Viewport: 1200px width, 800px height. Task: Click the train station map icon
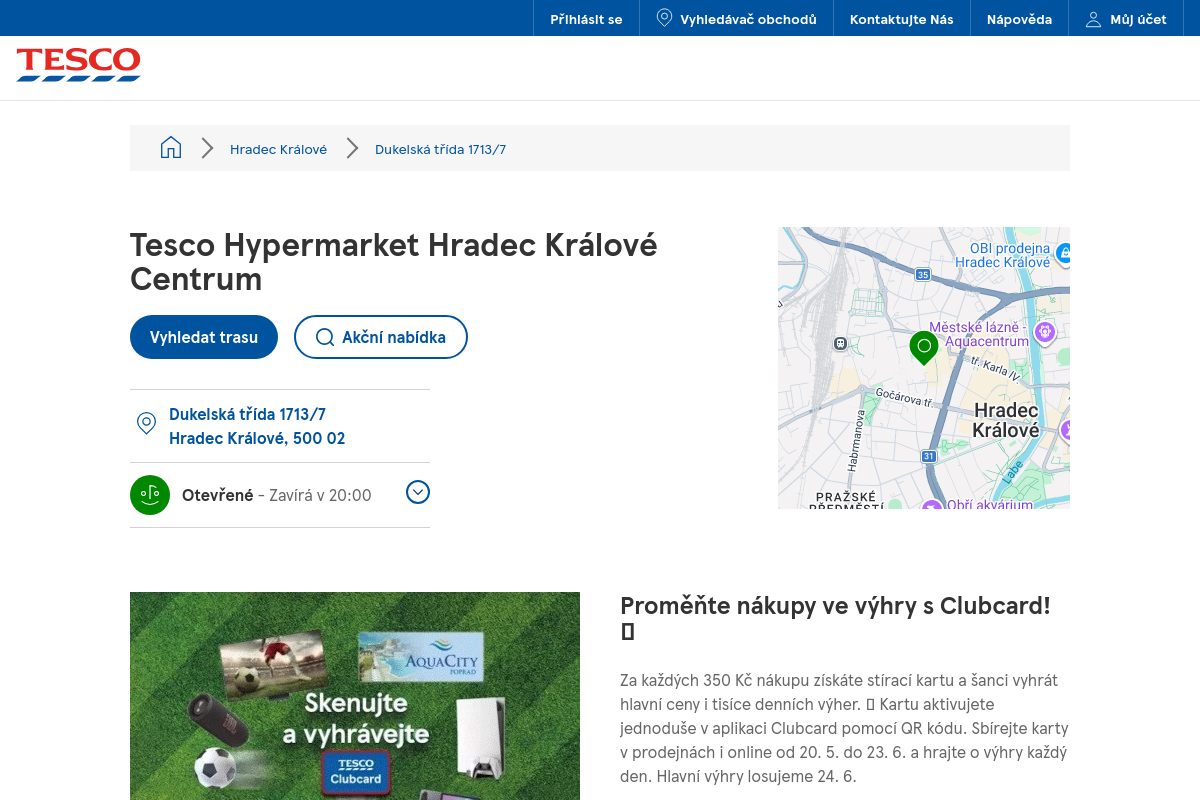click(x=840, y=344)
